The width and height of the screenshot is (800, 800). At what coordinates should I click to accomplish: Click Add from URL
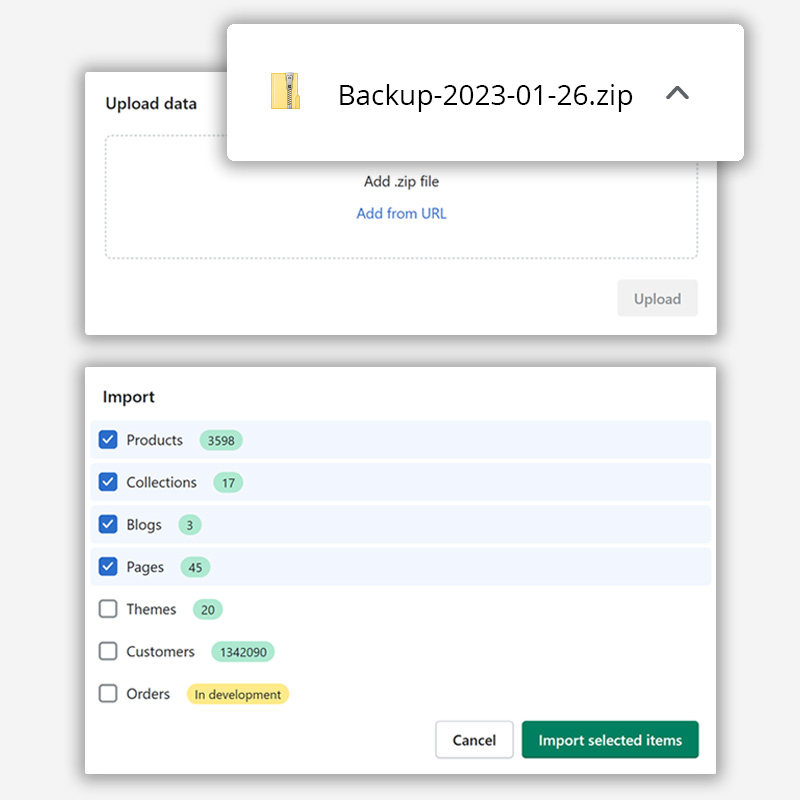(x=401, y=213)
